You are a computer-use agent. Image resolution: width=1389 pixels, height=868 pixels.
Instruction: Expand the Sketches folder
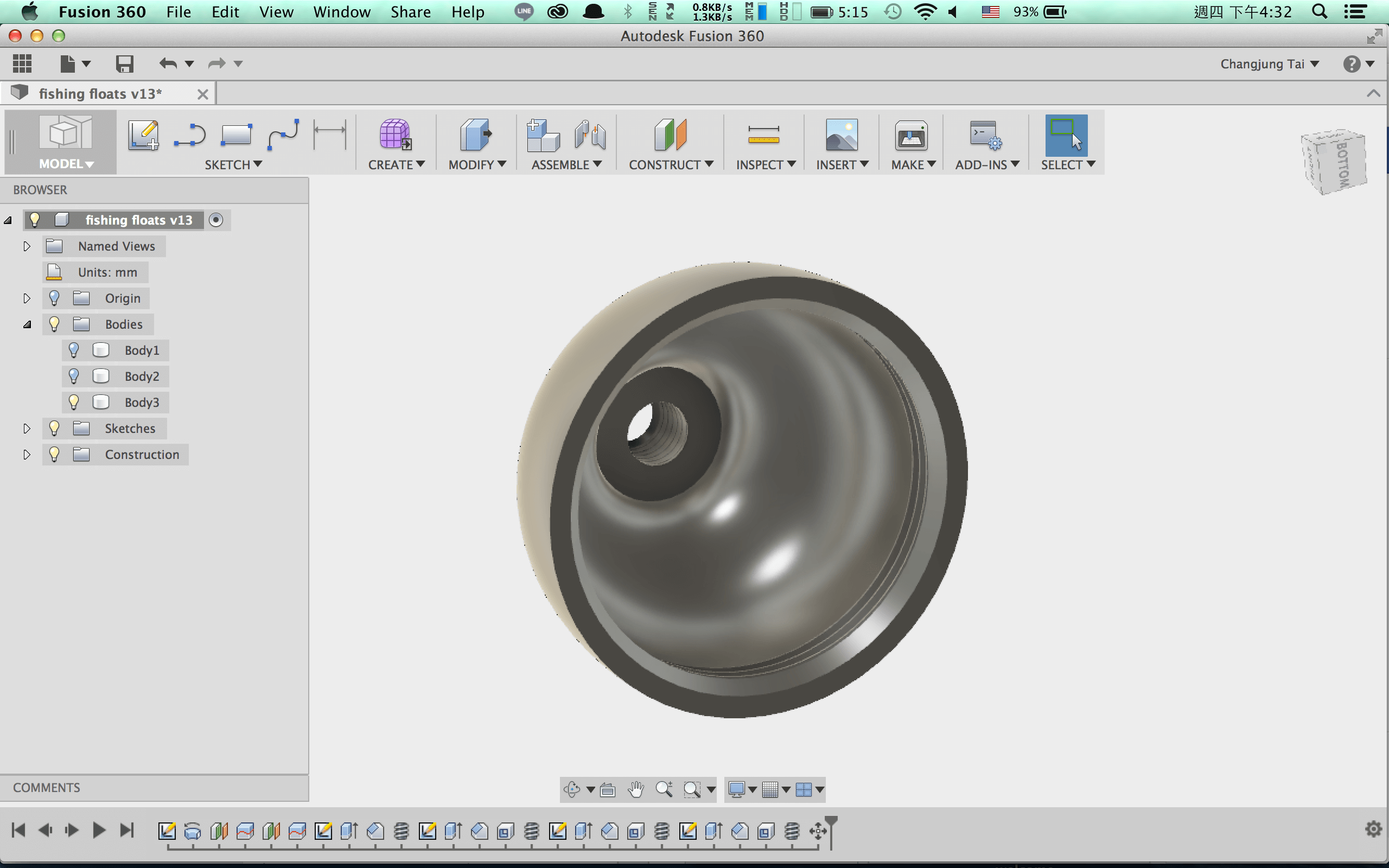tap(27, 428)
